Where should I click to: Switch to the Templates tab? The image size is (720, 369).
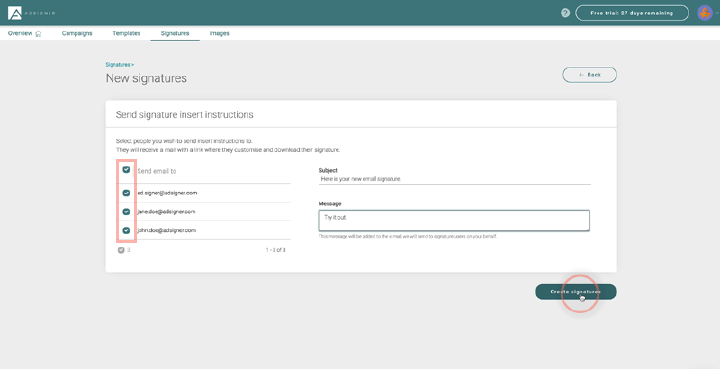126,33
